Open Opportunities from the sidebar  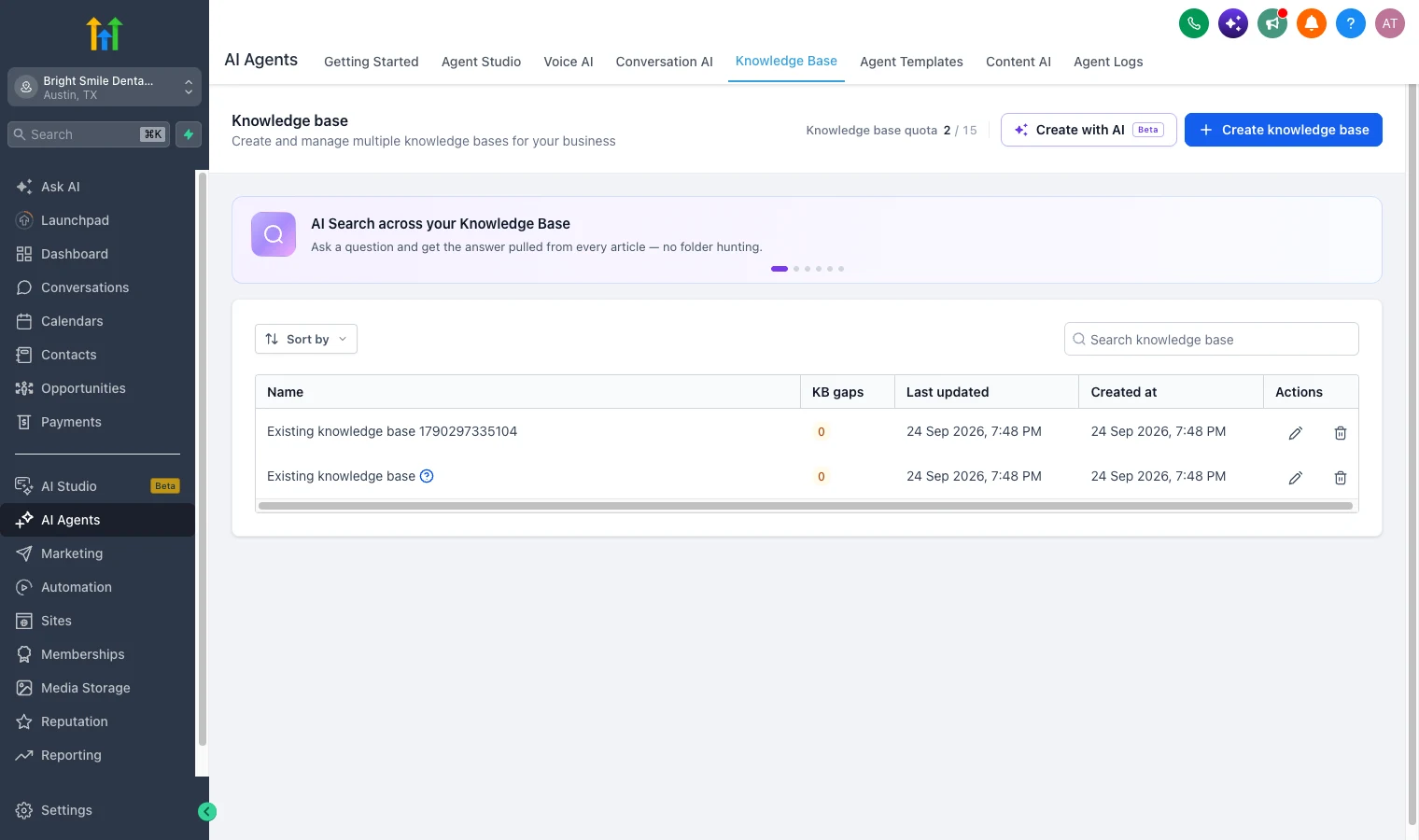[97, 388]
